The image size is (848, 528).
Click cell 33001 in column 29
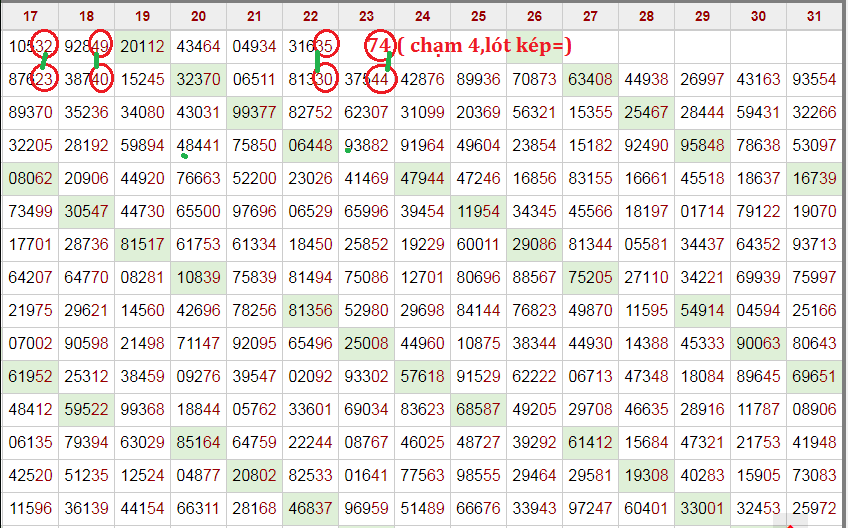[702, 508]
